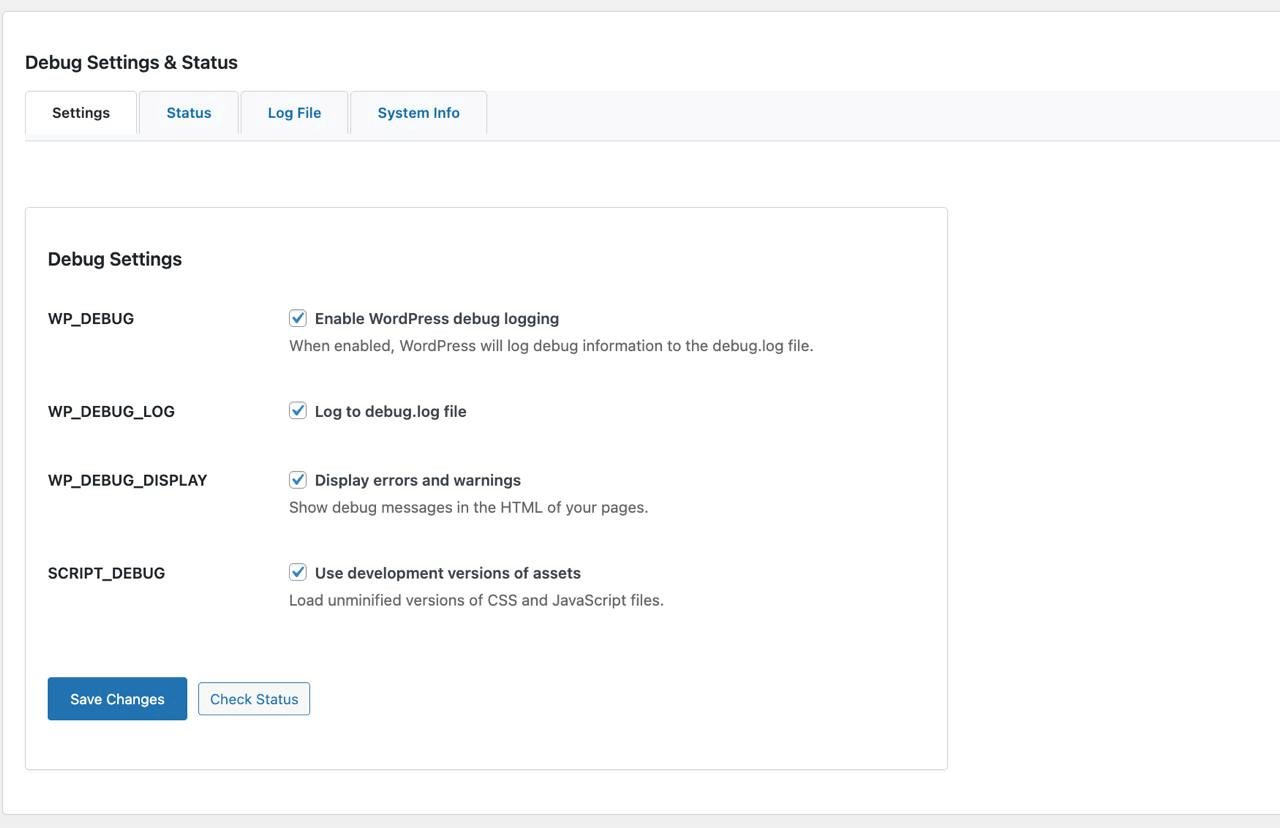Click description 'When enabled, WordPress will log debug information'
Screen dimensions: 1280x828
click(551, 346)
